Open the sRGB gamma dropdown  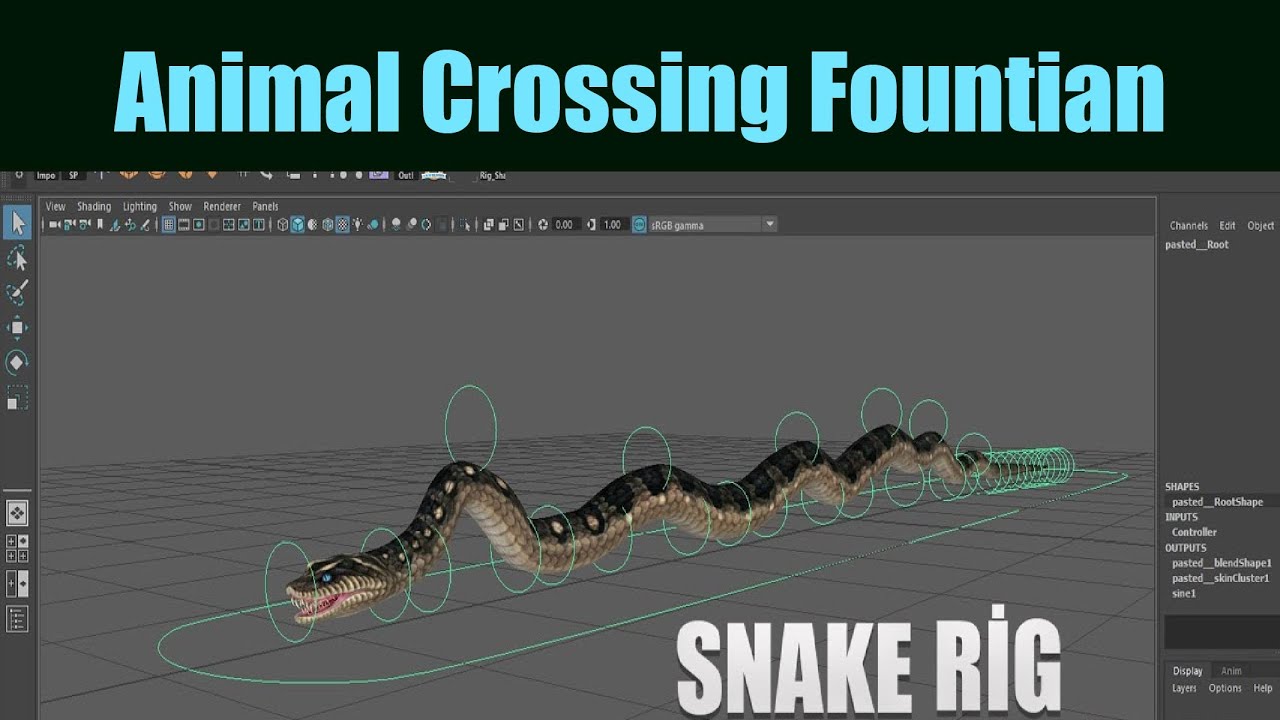[712, 225]
